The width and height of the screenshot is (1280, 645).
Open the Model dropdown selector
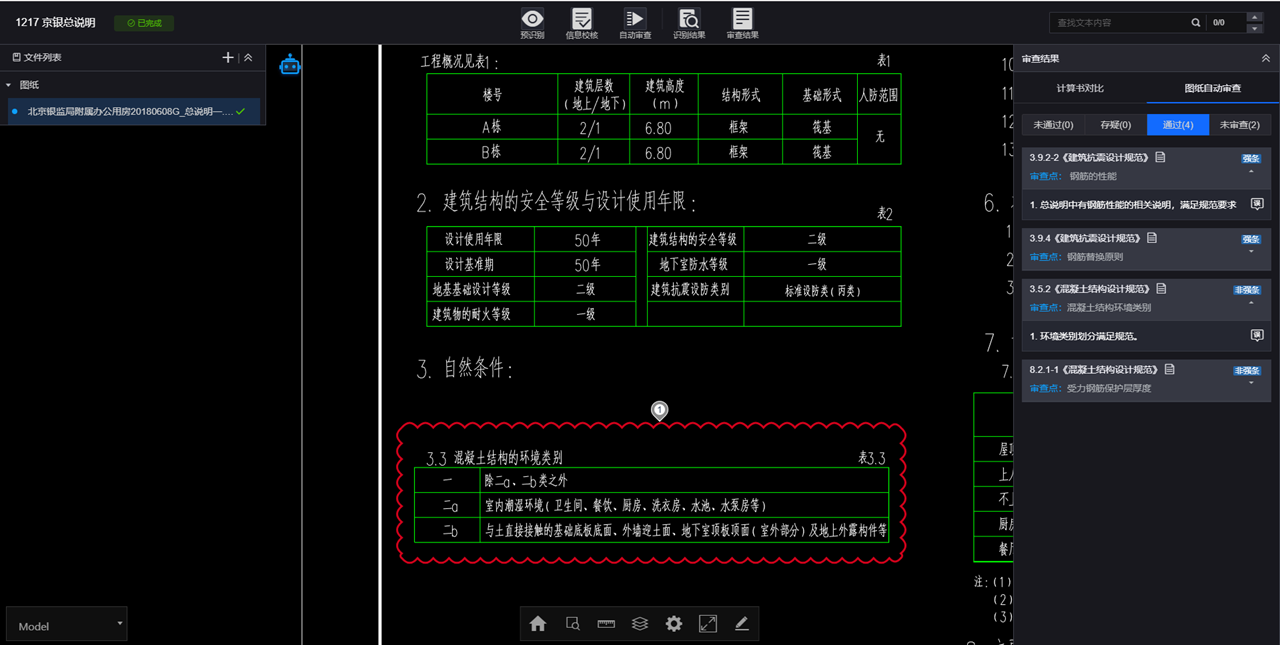[66, 625]
